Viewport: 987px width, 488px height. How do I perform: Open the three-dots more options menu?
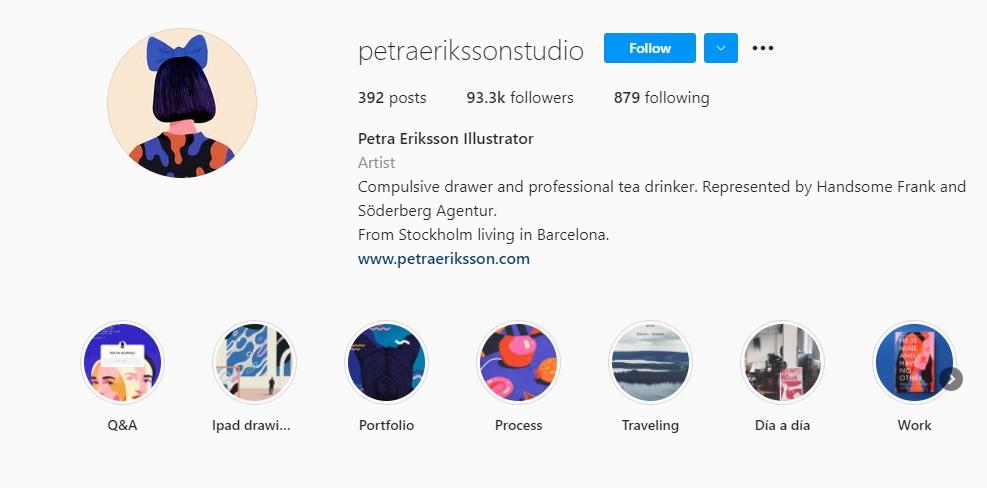click(763, 48)
